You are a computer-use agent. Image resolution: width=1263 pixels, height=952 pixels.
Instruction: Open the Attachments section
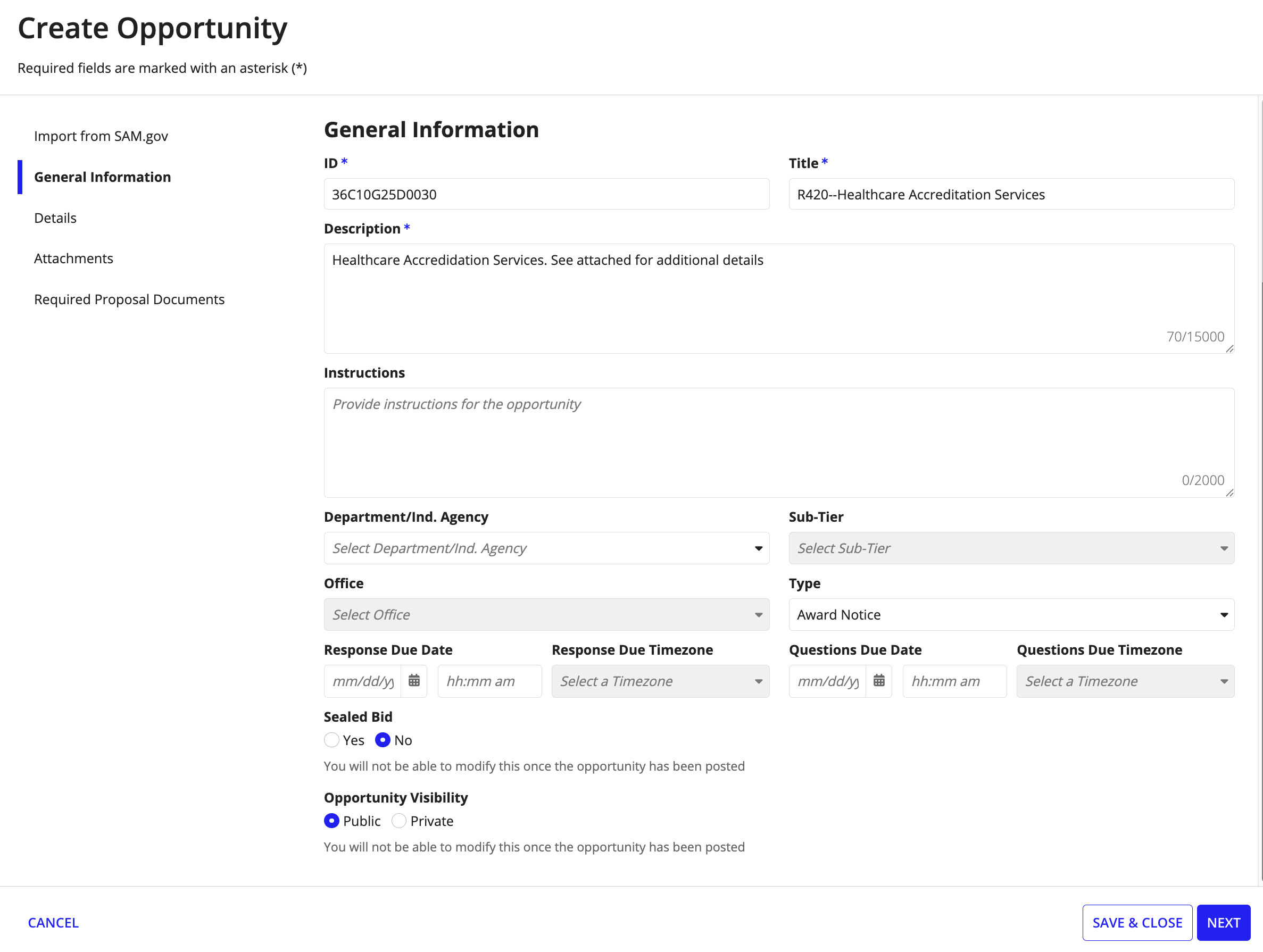click(73, 258)
